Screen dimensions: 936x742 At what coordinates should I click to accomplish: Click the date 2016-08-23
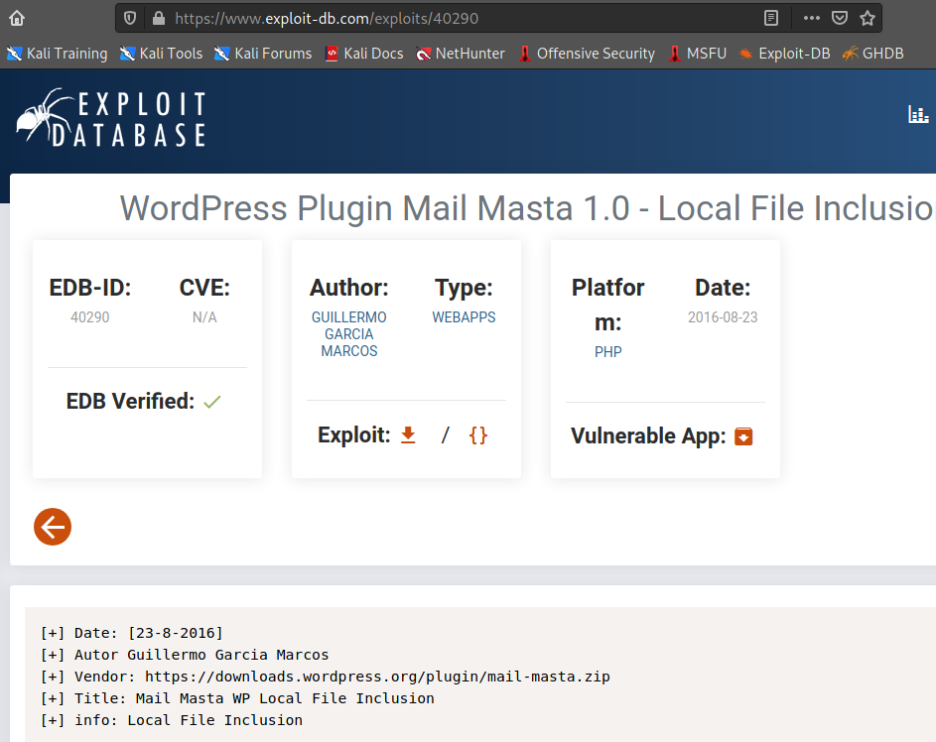coord(722,317)
